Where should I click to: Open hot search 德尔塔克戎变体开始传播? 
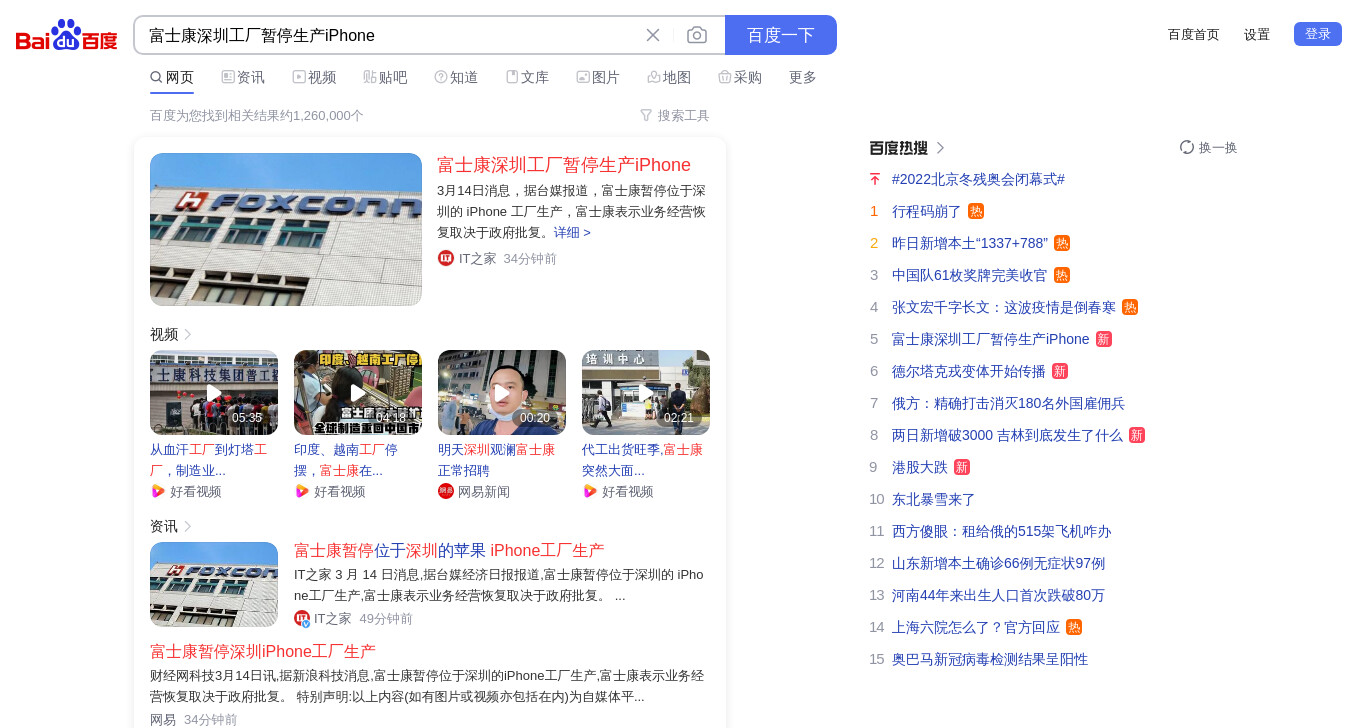969,371
